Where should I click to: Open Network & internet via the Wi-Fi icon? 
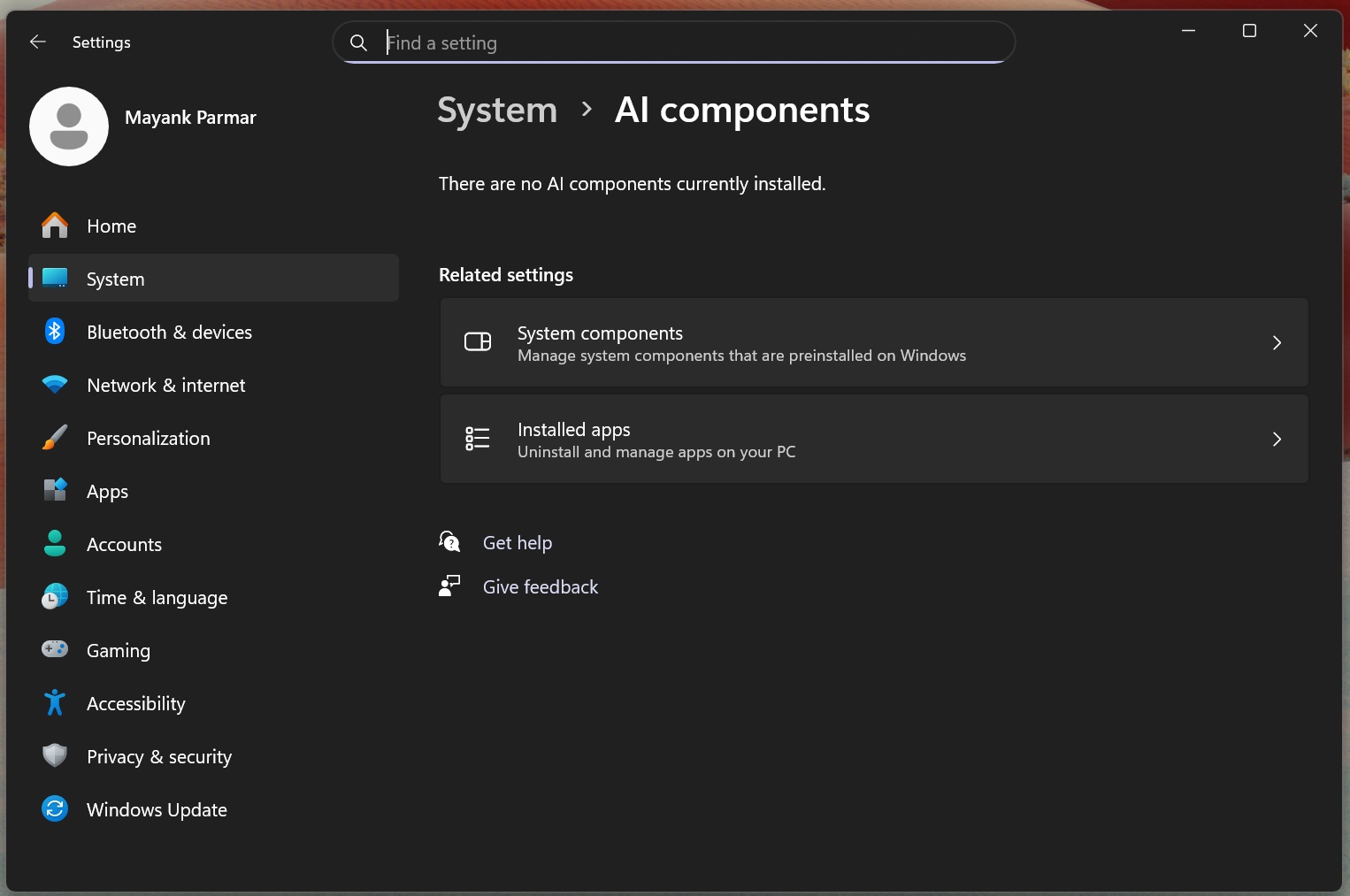(x=55, y=385)
